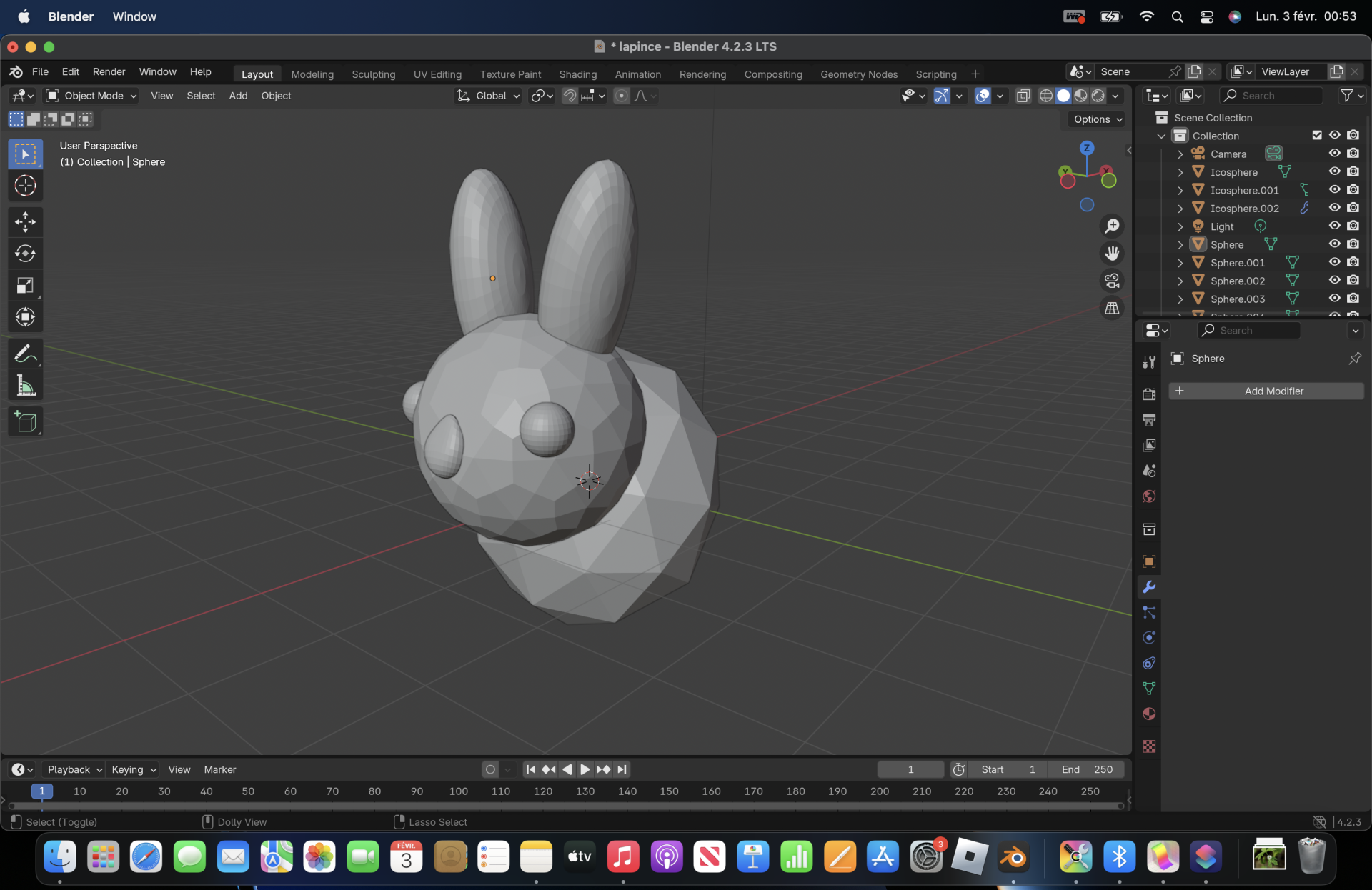This screenshot has width=1372, height=890.
Task: Disable Sphere.001 in renders
Action: coord(1353,262)
